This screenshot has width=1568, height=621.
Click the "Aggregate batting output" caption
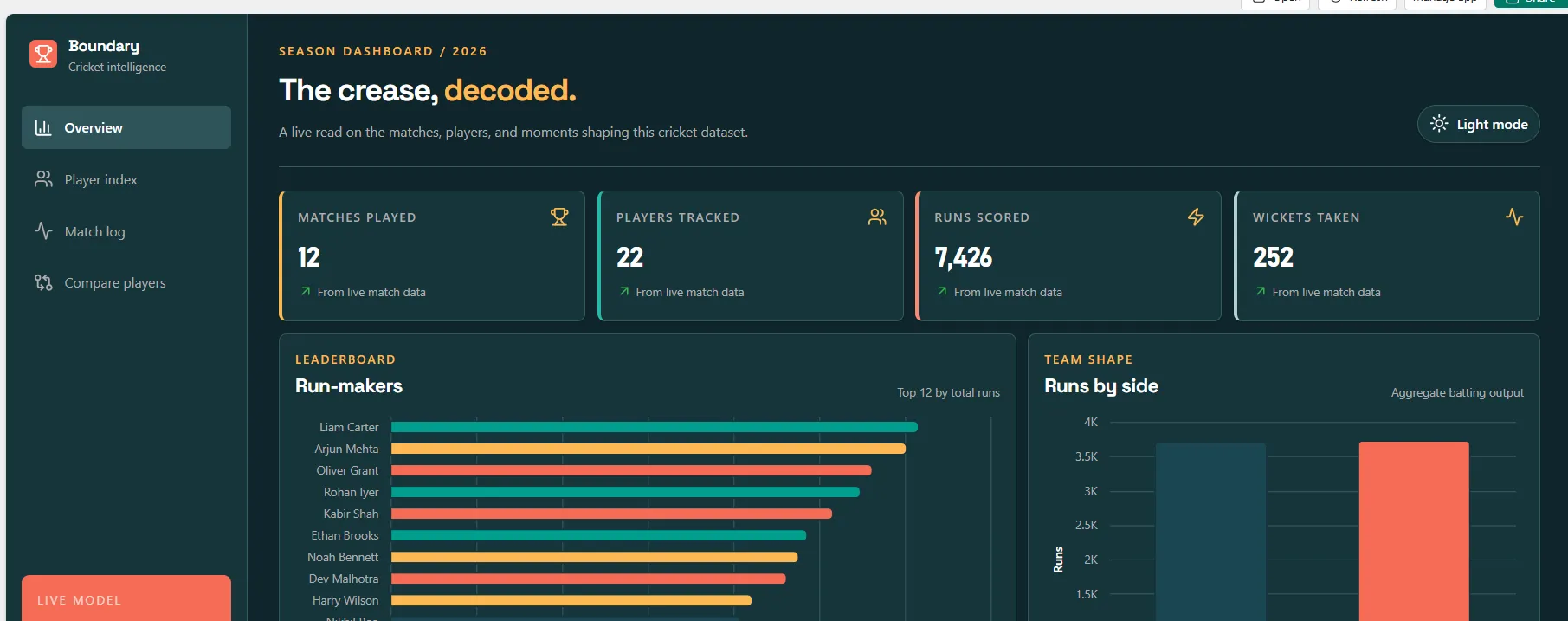point(1457,392)
